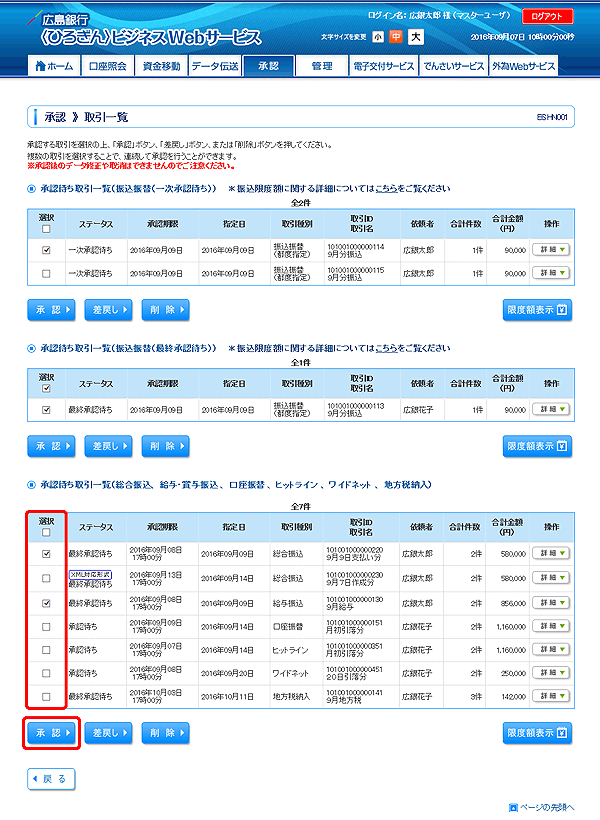The image size is (600, 820).
Task: Check 地方税納入 transaction 101001000000141 checkbox
Action: point(46,697)
